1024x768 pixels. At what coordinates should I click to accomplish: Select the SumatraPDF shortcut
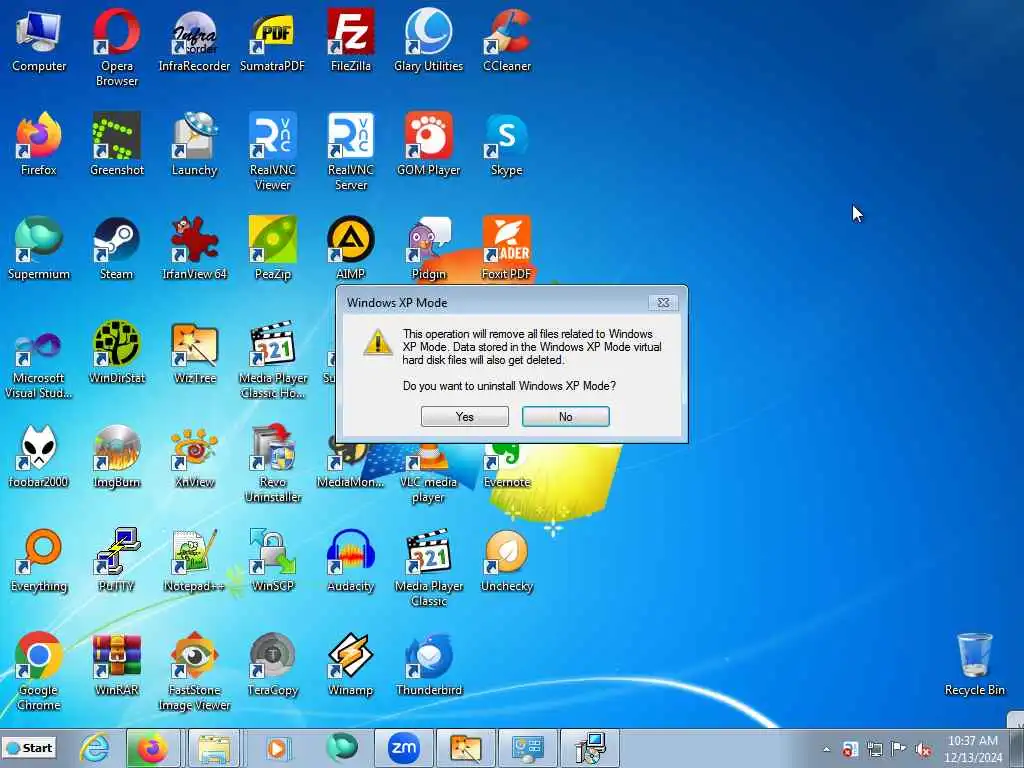[x=272, y=40]
